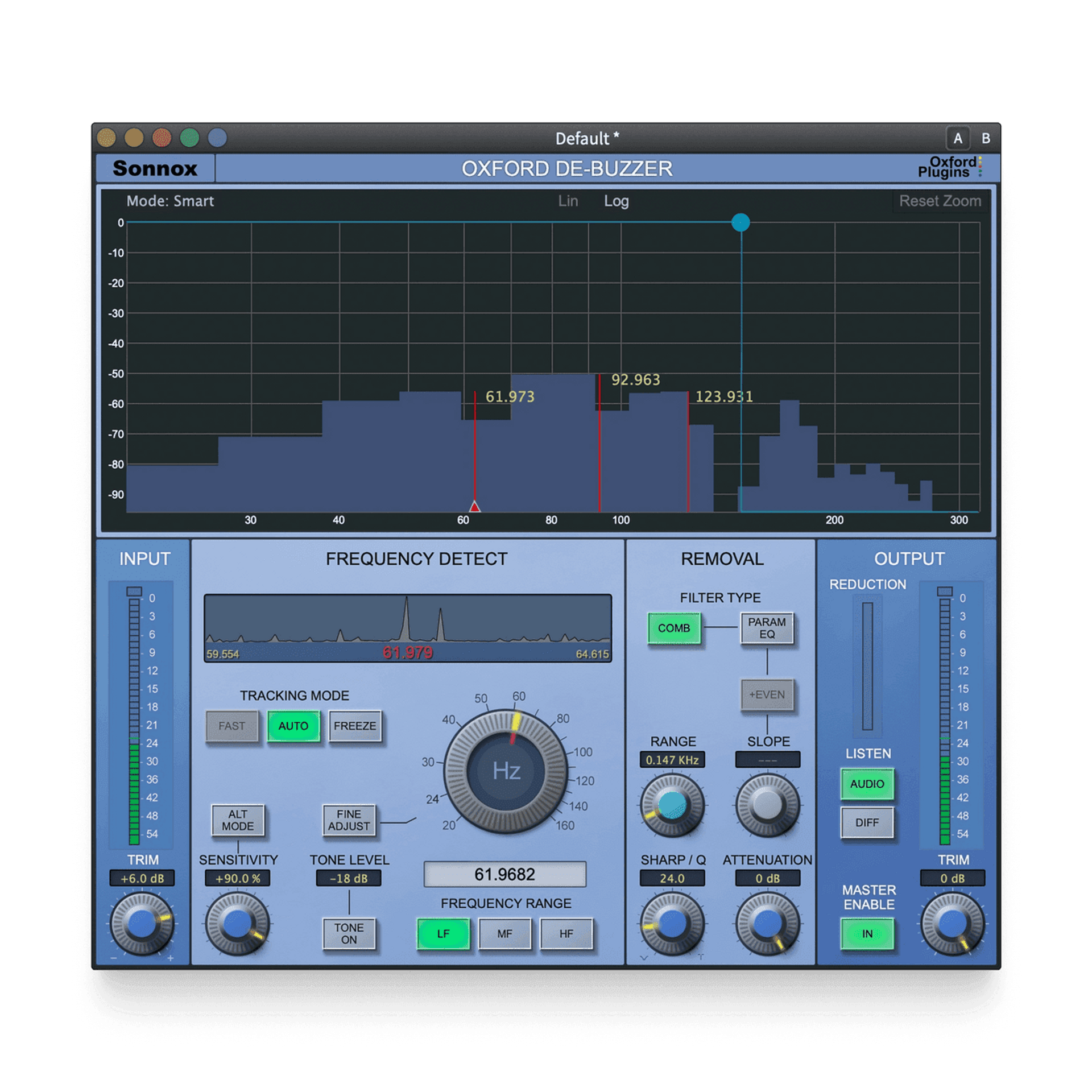Click the SLOPE knob
This screenshot has width=1092, height=1092.
(767, 805)
